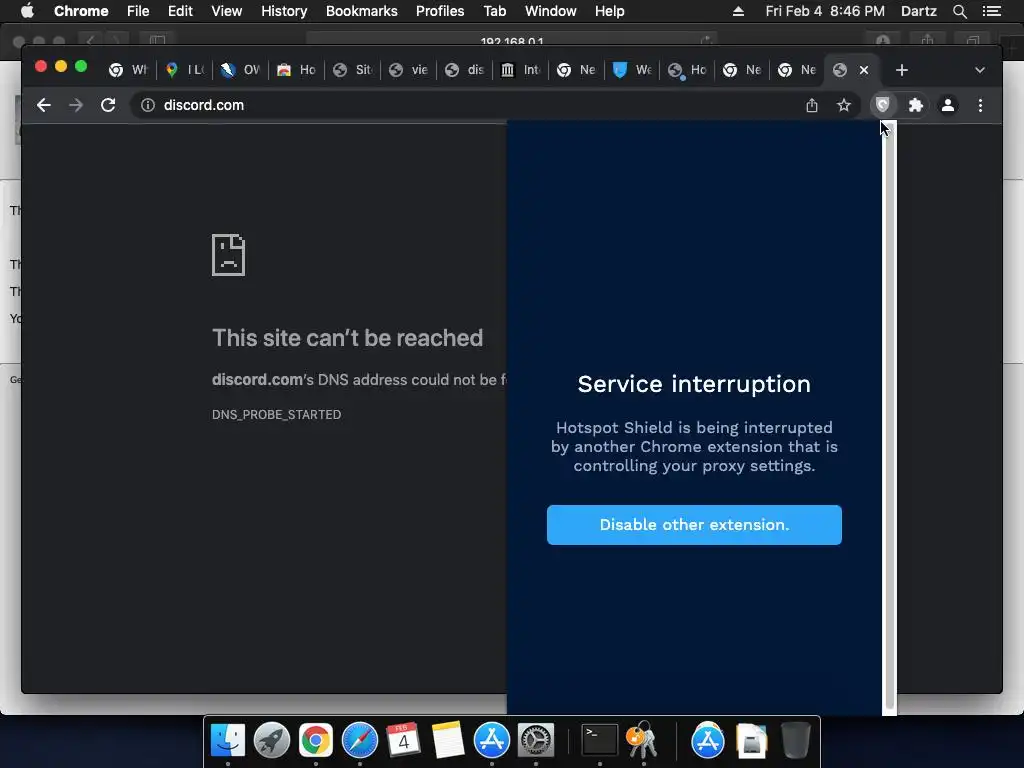Open the Control Center list icon
1024x768 pixels.
click(x=992, y=11)
